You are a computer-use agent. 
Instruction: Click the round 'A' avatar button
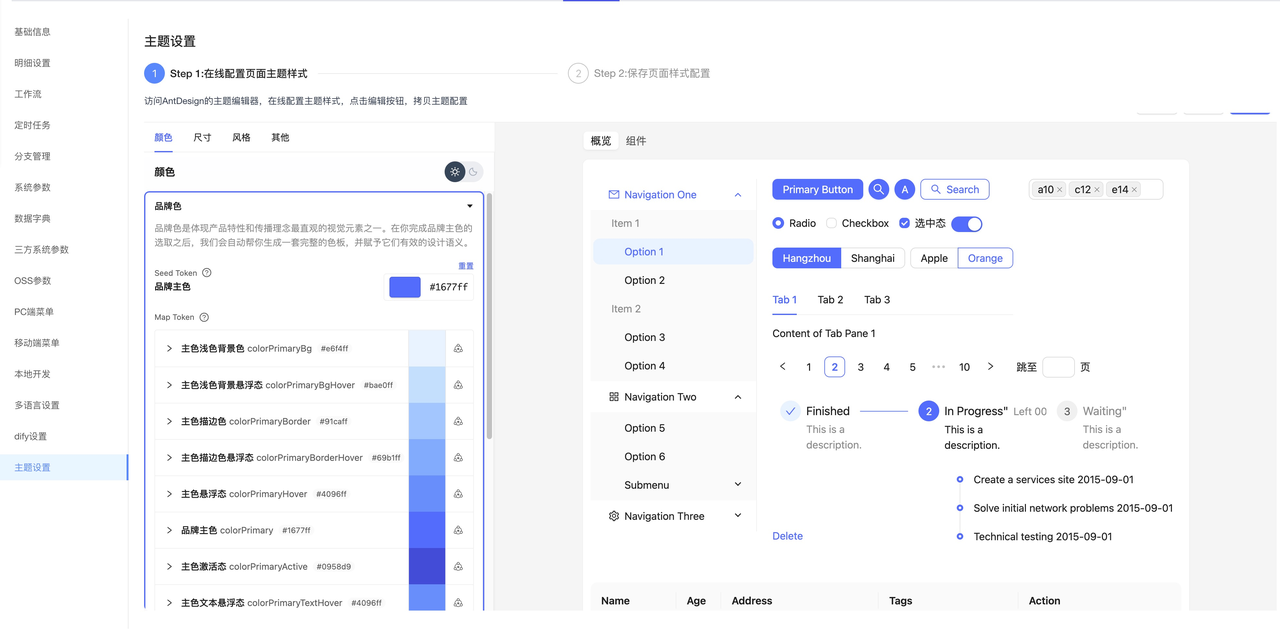point(904,189)
